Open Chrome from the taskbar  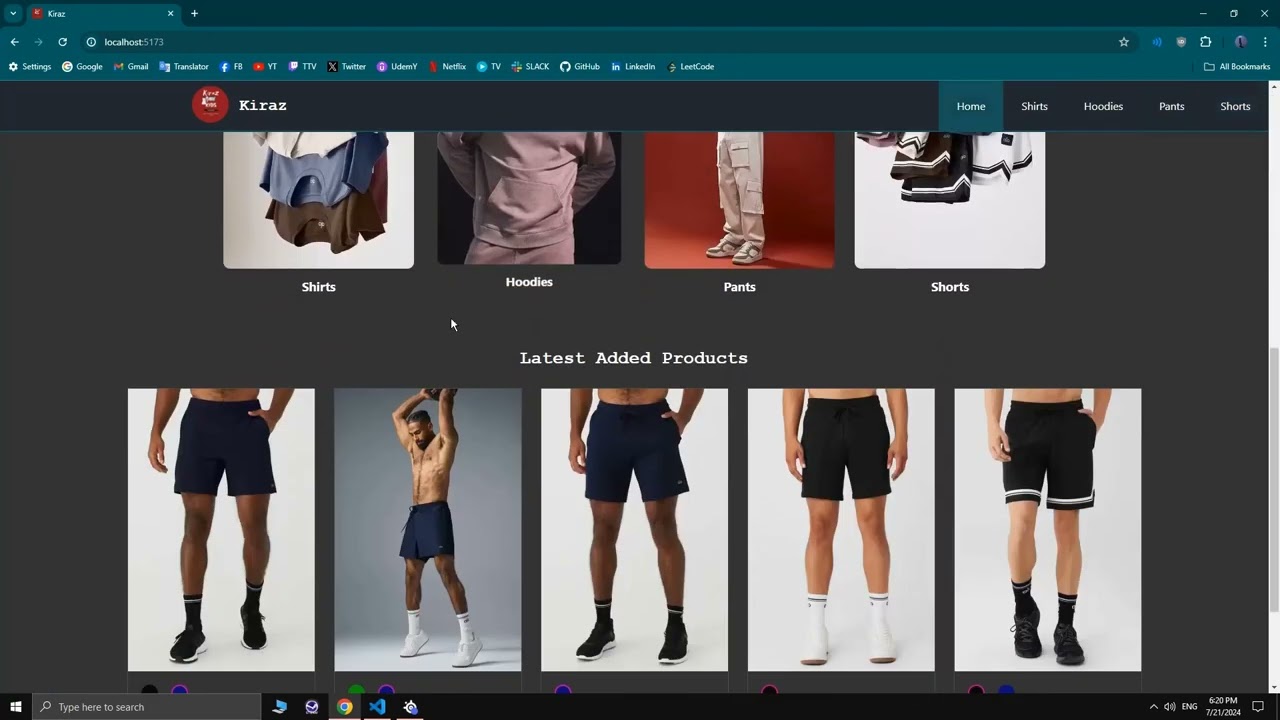pyautogui.click(x=344, y=707)
